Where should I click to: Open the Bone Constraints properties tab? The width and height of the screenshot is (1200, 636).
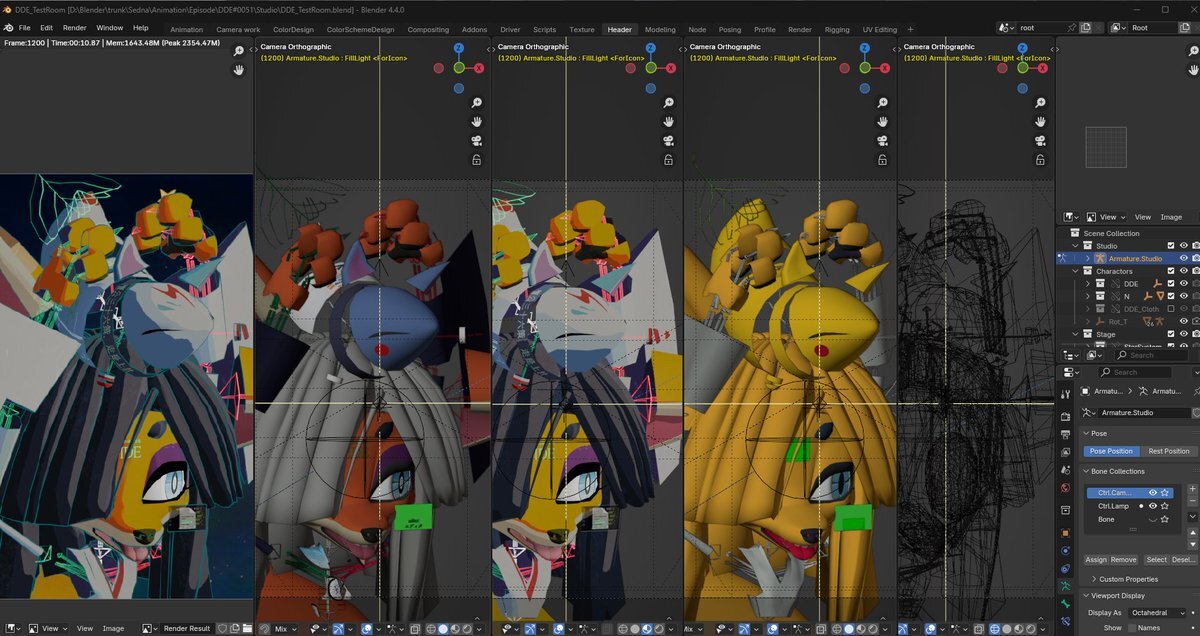1065,622
